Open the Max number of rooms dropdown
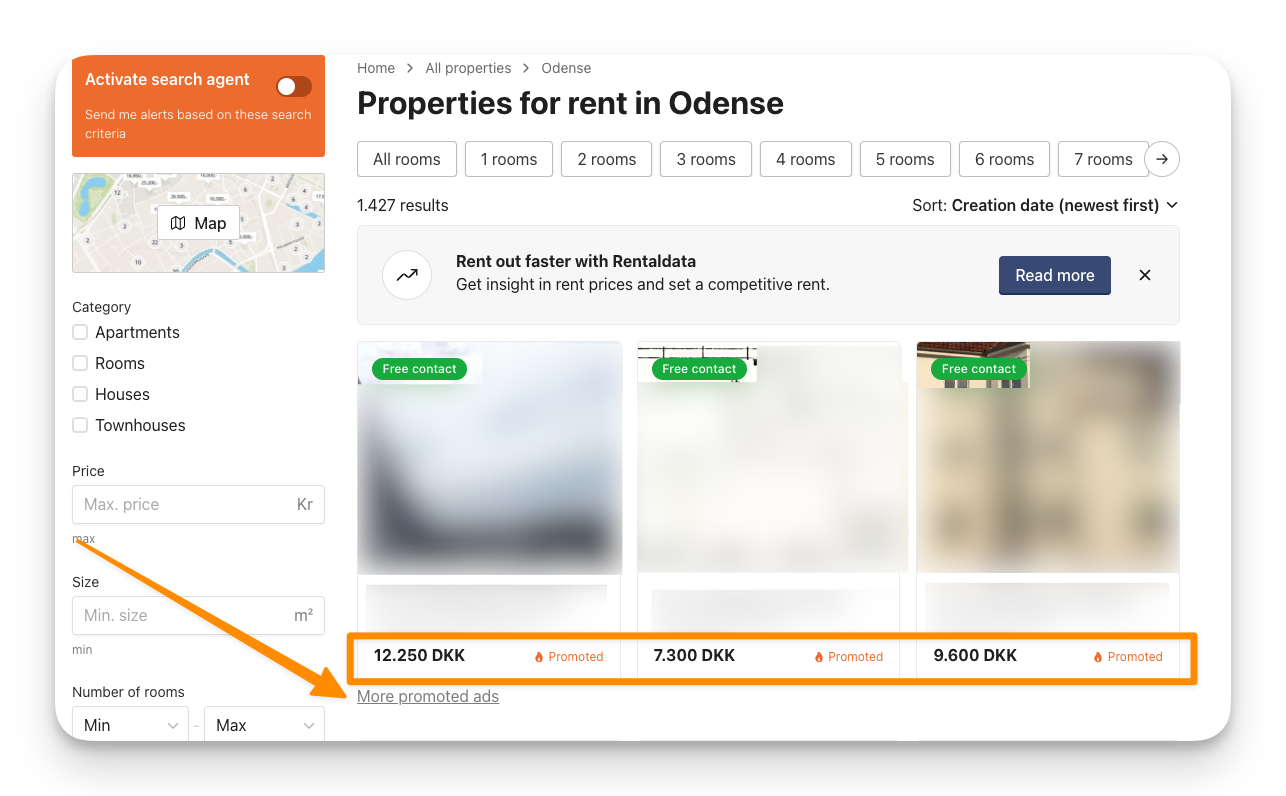This screenshot has height=796, width=1286. click(x=264, y=725)
